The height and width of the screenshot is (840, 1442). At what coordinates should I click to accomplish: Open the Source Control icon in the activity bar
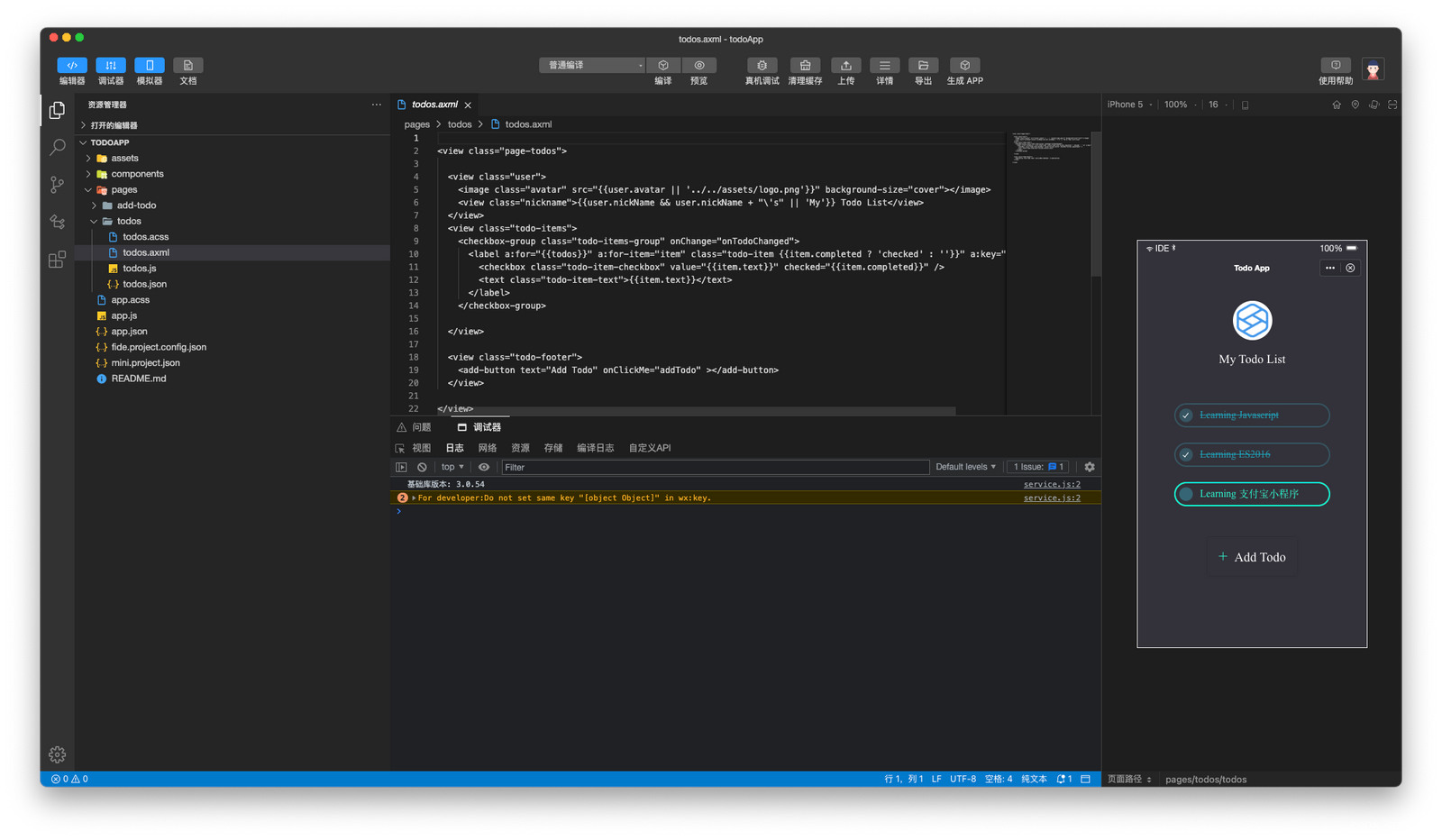[57, 185]
